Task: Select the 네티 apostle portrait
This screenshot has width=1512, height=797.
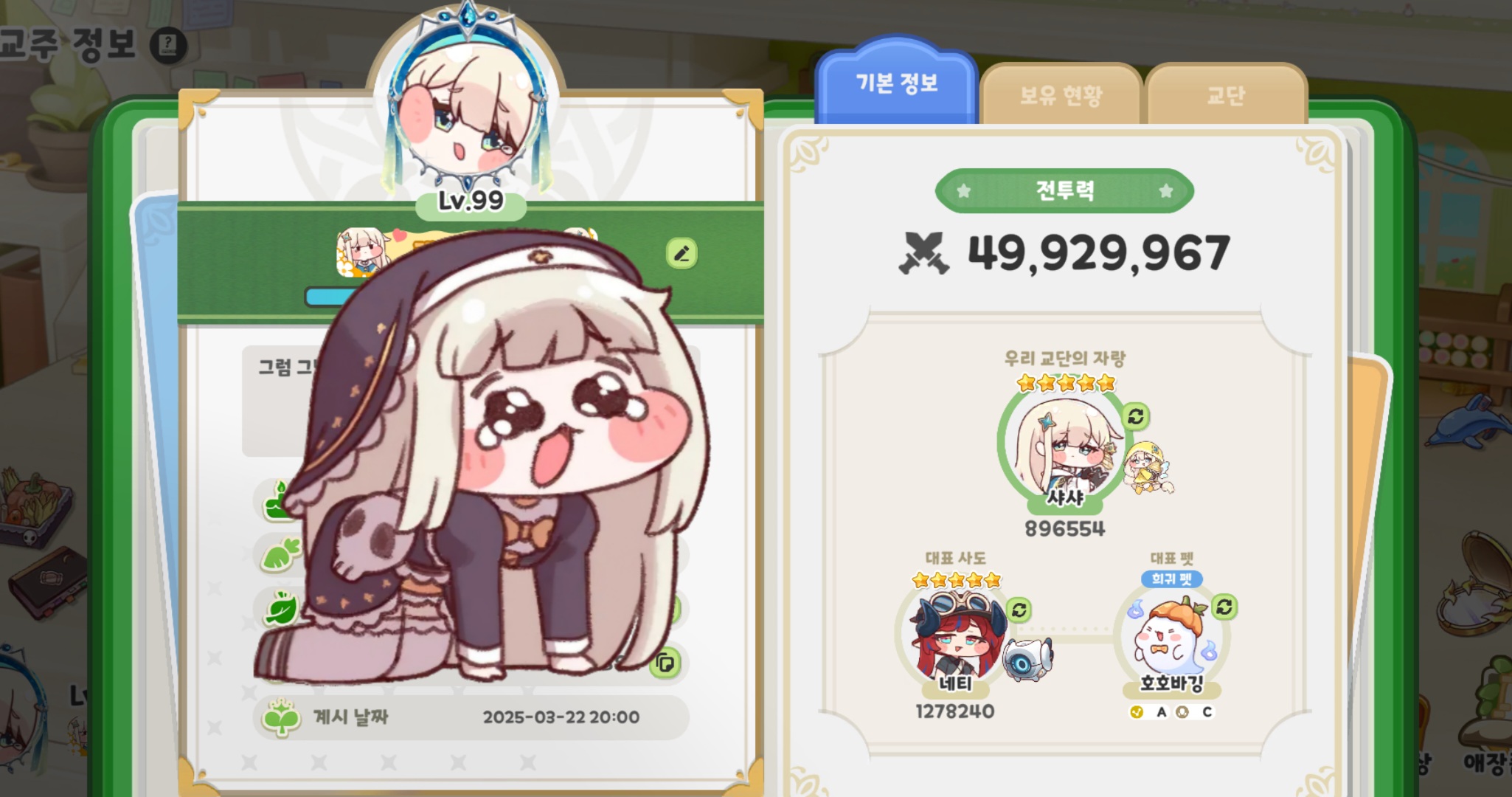Action: [954, 635]
